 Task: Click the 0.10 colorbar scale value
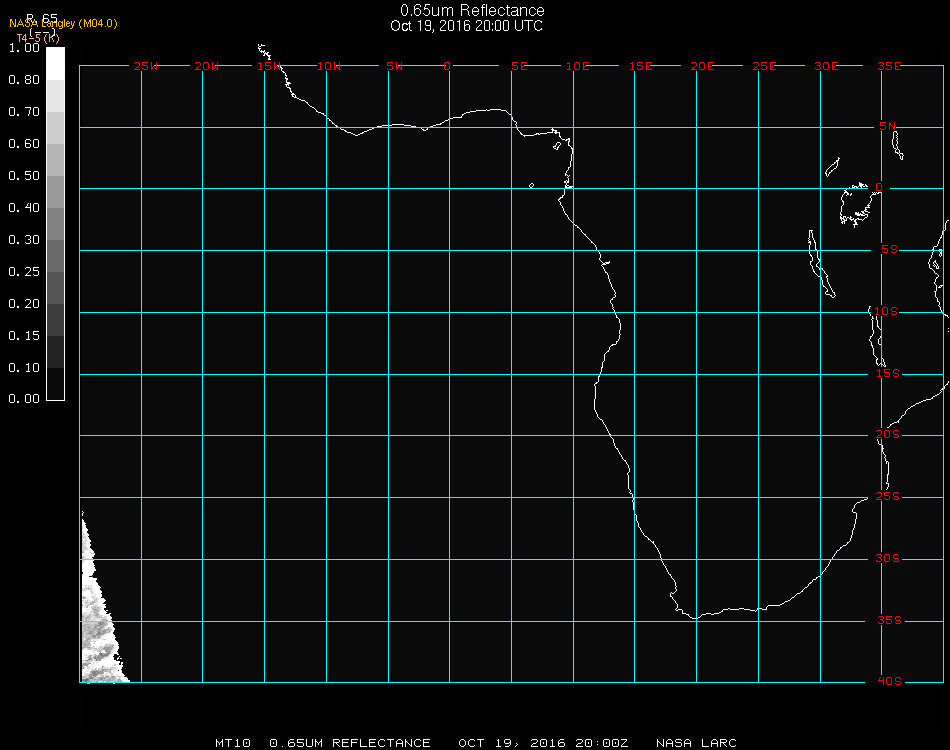[x=24, y=368]
